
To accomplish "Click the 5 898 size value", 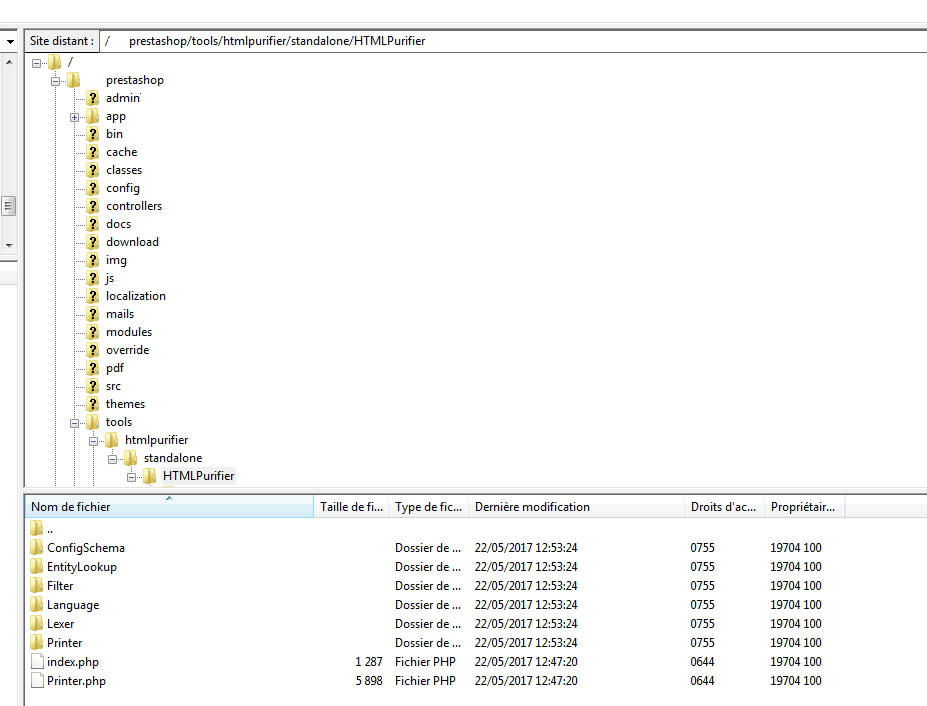I will point(369,681).
